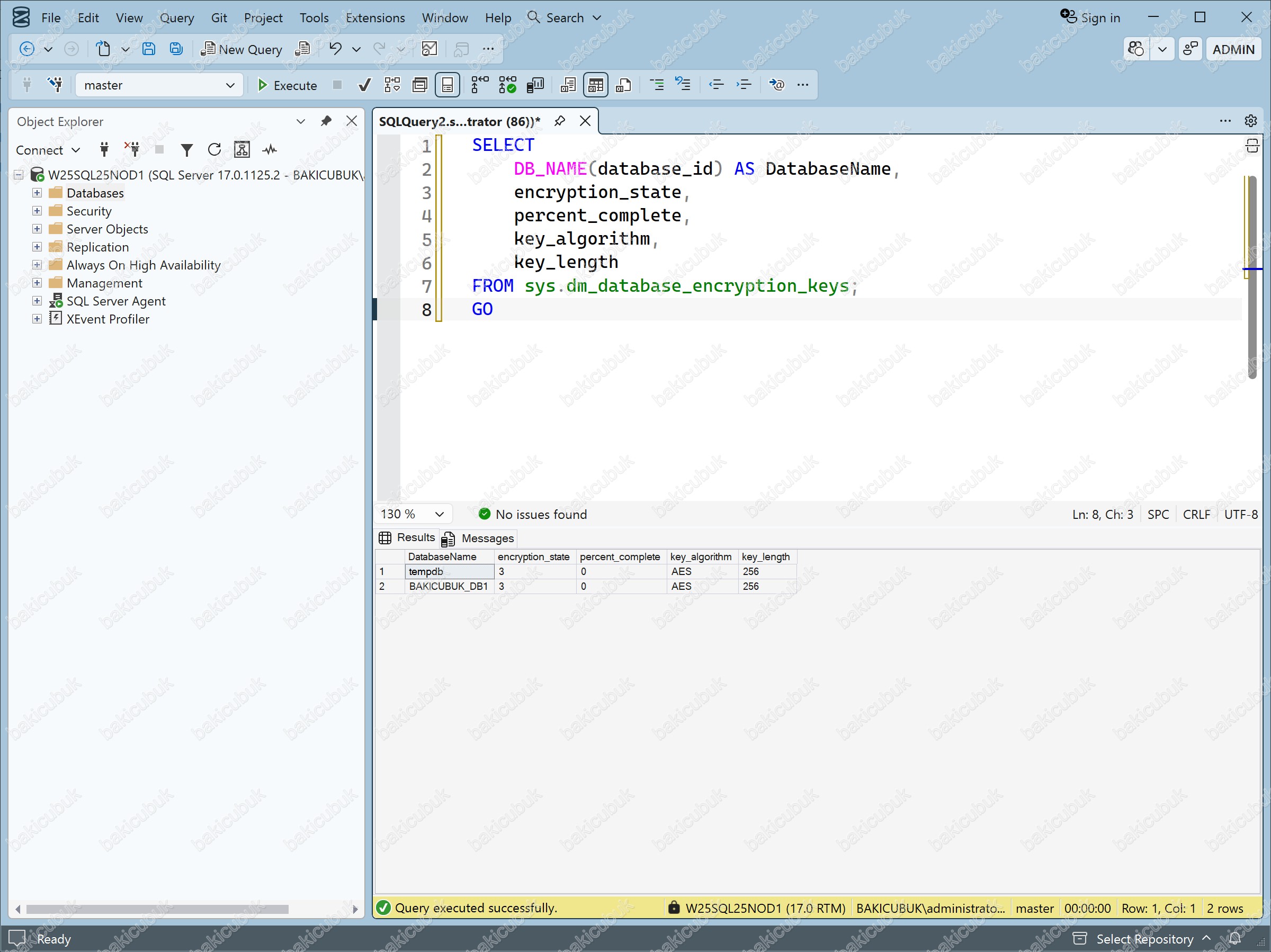
Task: Click the Send Feedback icon
Action: coord(1190,49)
